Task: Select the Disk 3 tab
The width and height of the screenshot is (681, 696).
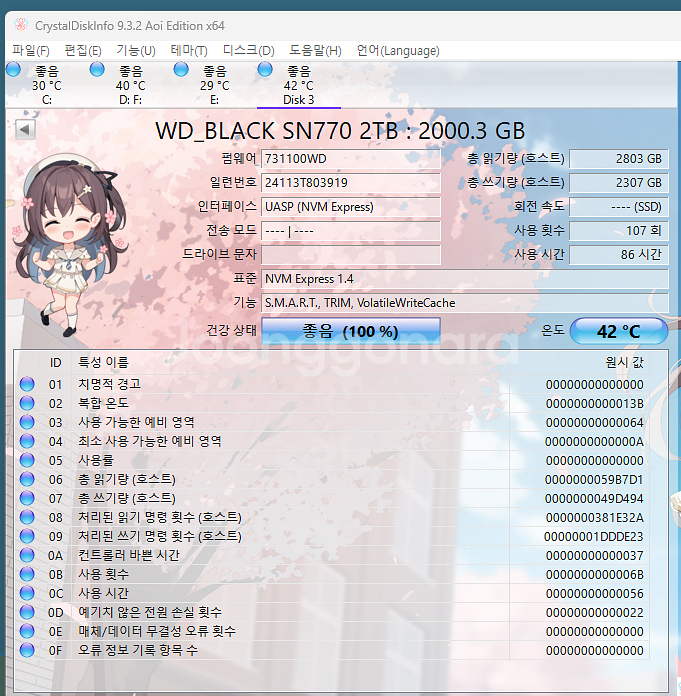Action: tap(299, 85)
